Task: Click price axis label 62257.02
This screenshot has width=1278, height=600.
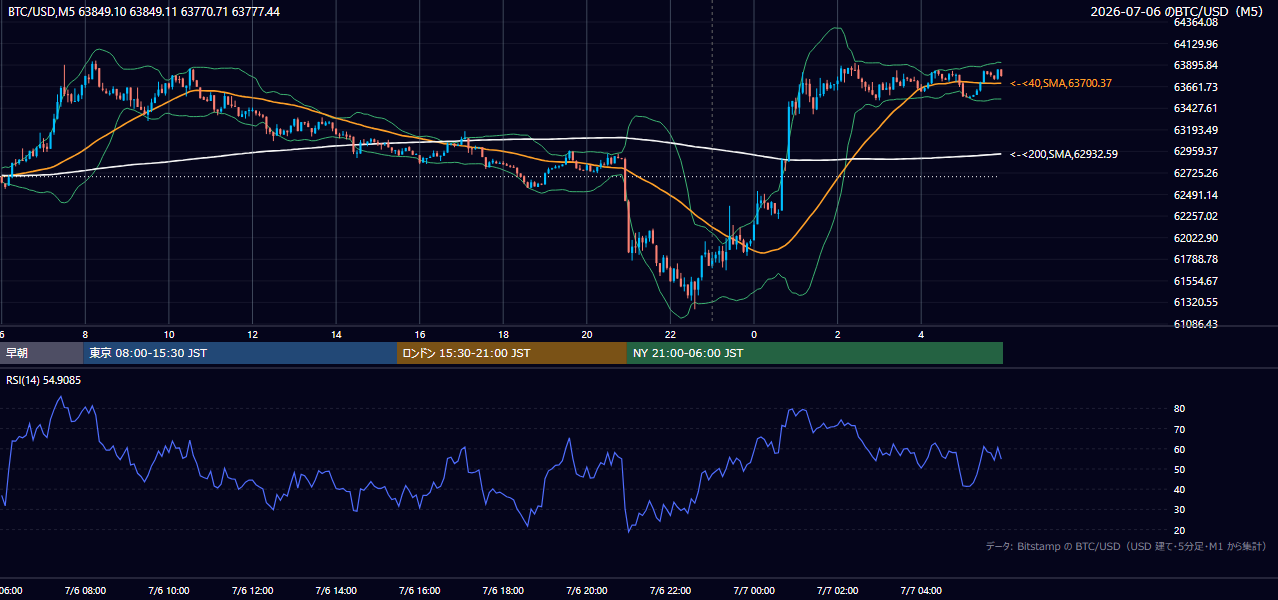Action: click(1195, 216)
